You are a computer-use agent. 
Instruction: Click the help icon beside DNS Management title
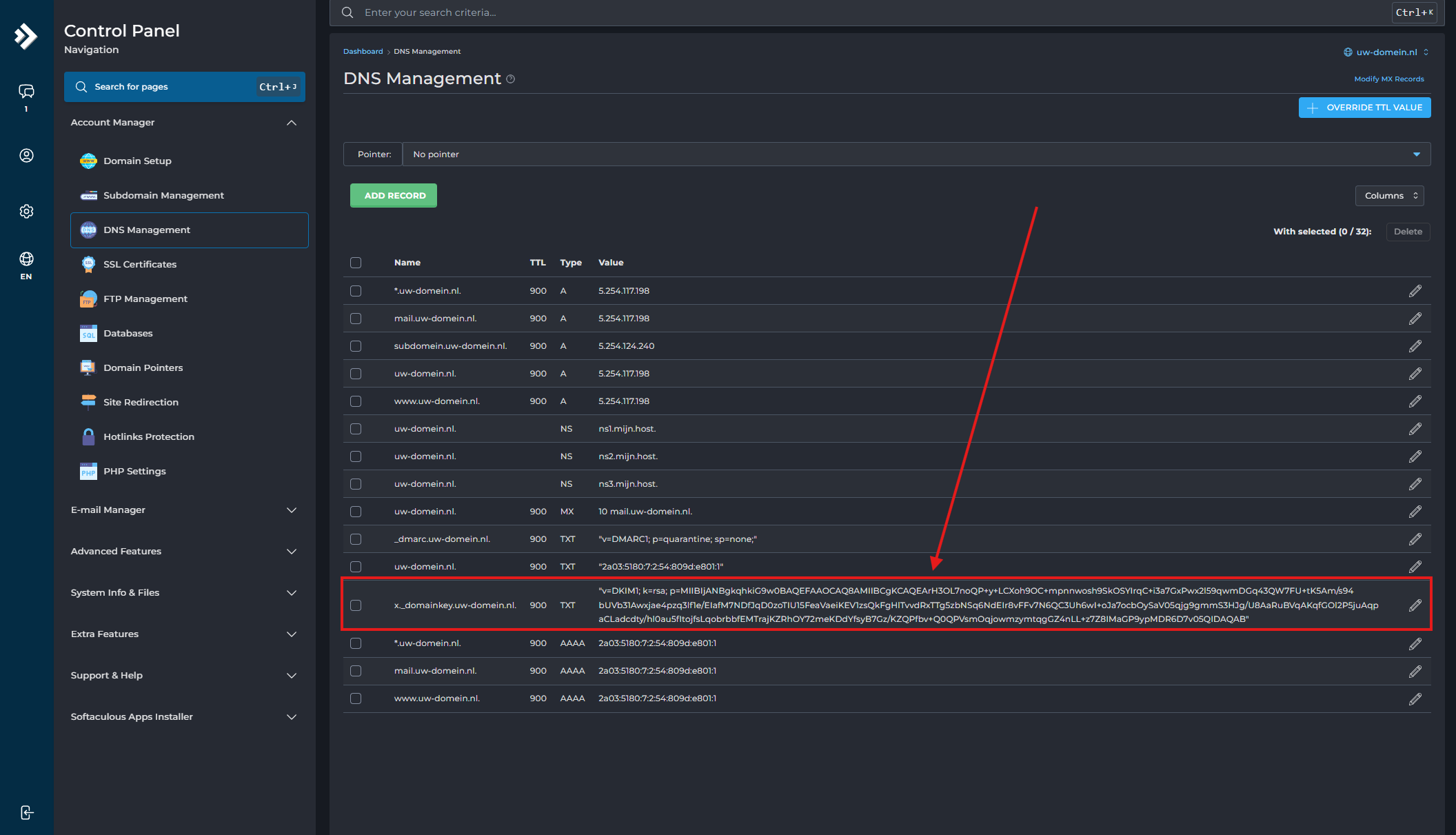[511, 79]
